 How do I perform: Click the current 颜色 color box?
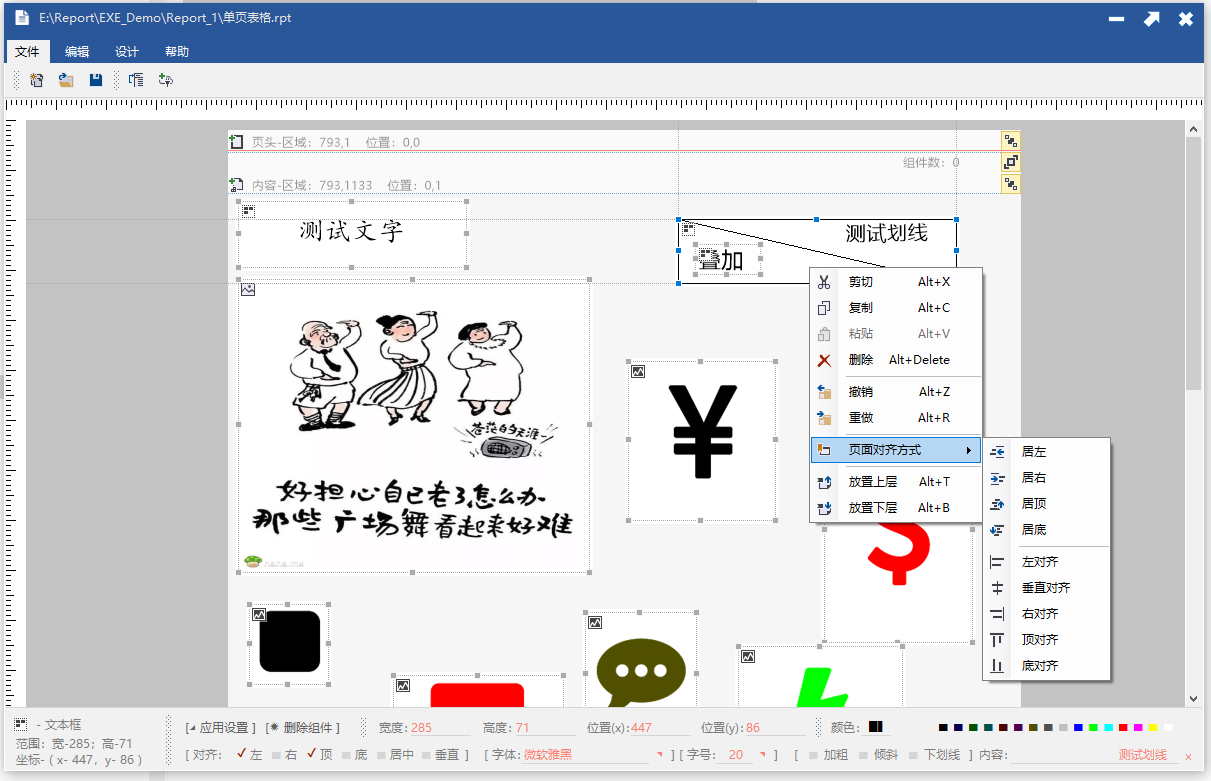tap(875, 727)
